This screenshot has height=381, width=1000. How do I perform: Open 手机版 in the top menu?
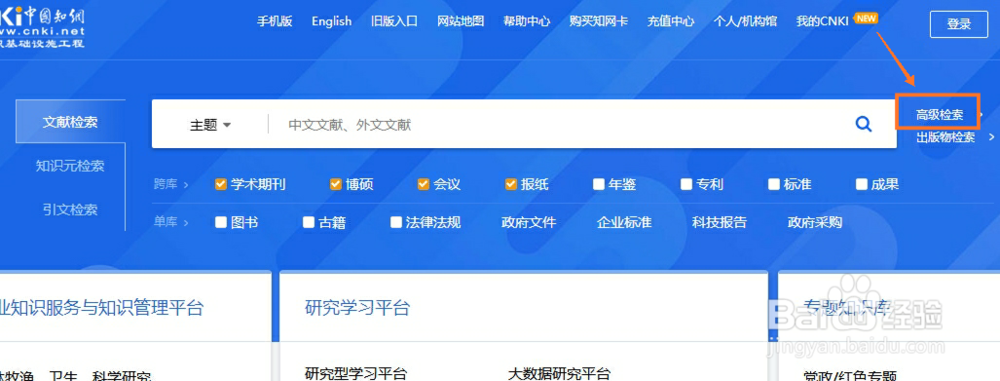coord(274,21)
